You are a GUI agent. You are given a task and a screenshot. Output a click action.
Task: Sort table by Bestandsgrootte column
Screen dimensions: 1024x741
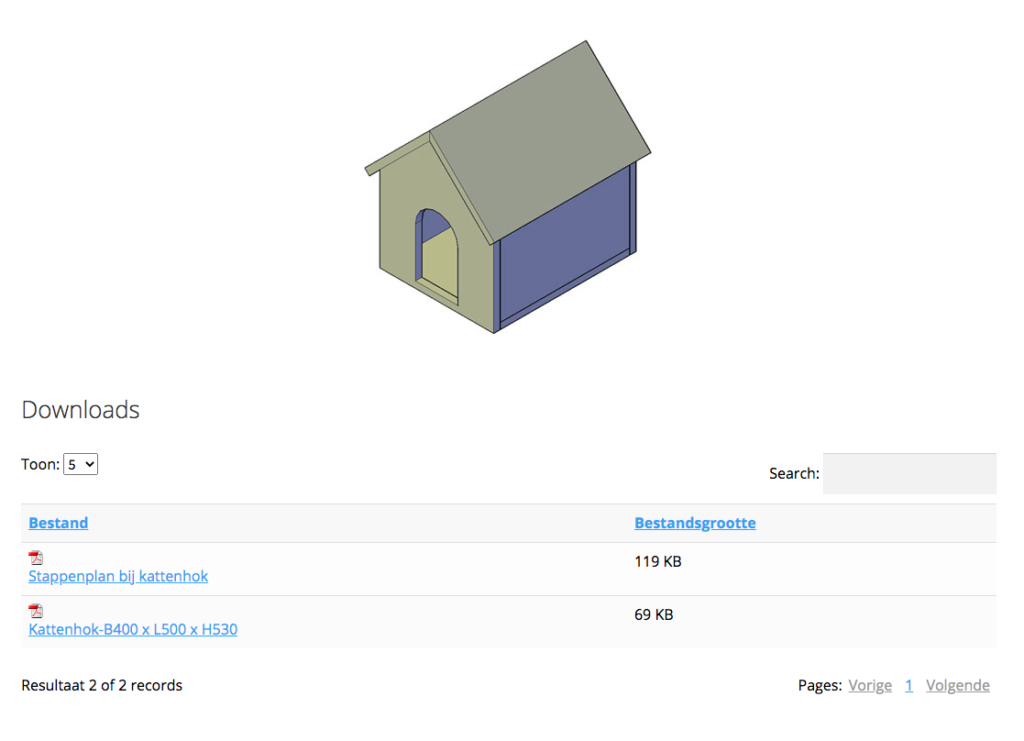(695, 523)
